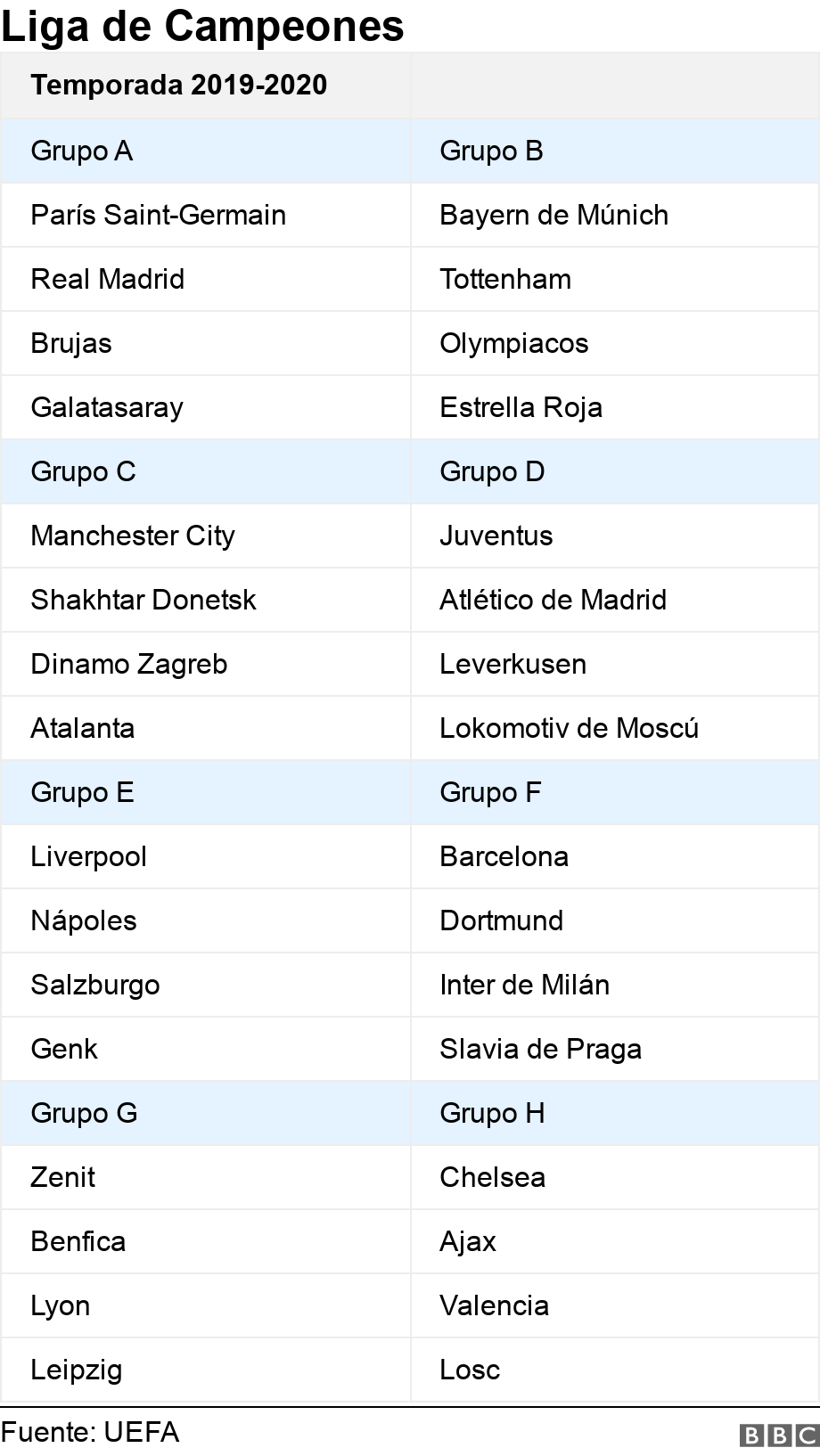Select the Bayern de Múnich cell
The width and height of the screenshot is (820, 1456).
tap(553, 215)
